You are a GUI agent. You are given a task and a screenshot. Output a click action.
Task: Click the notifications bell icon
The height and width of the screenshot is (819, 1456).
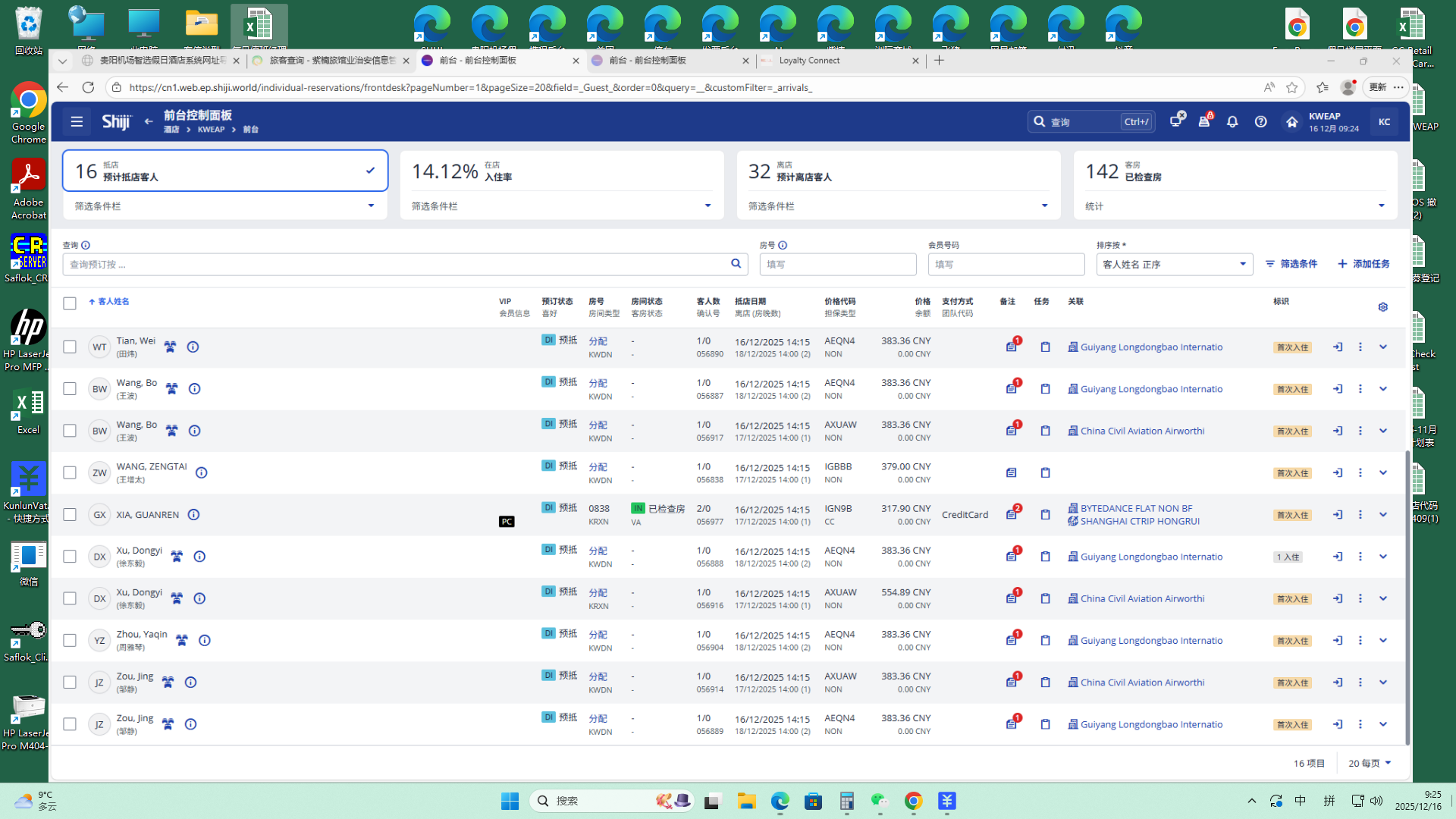(x=1232, y=121)
